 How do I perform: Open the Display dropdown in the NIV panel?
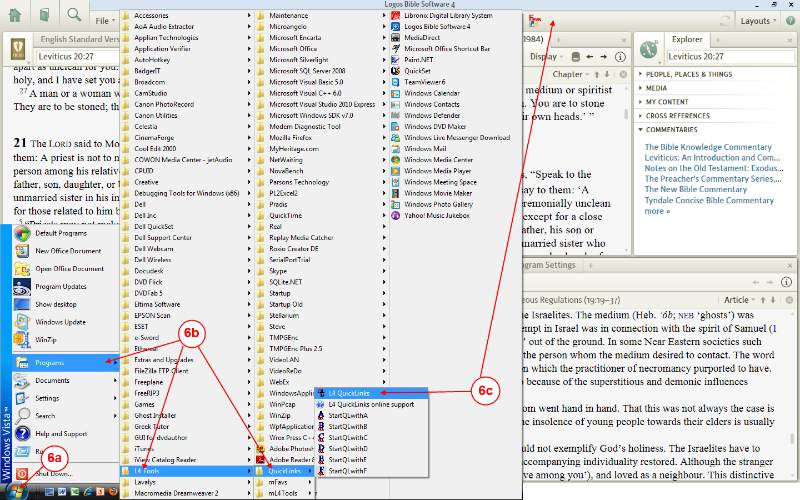click(546, 57)
